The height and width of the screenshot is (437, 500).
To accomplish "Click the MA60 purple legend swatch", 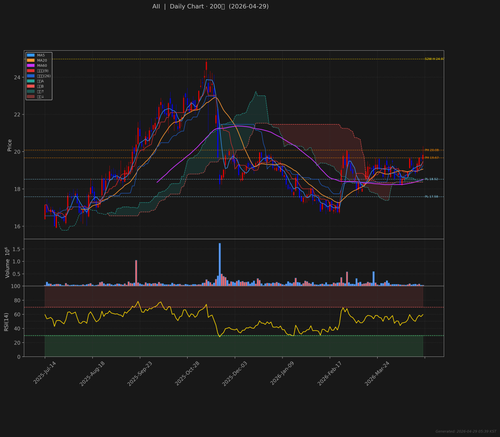I will (x=31, y=65).
